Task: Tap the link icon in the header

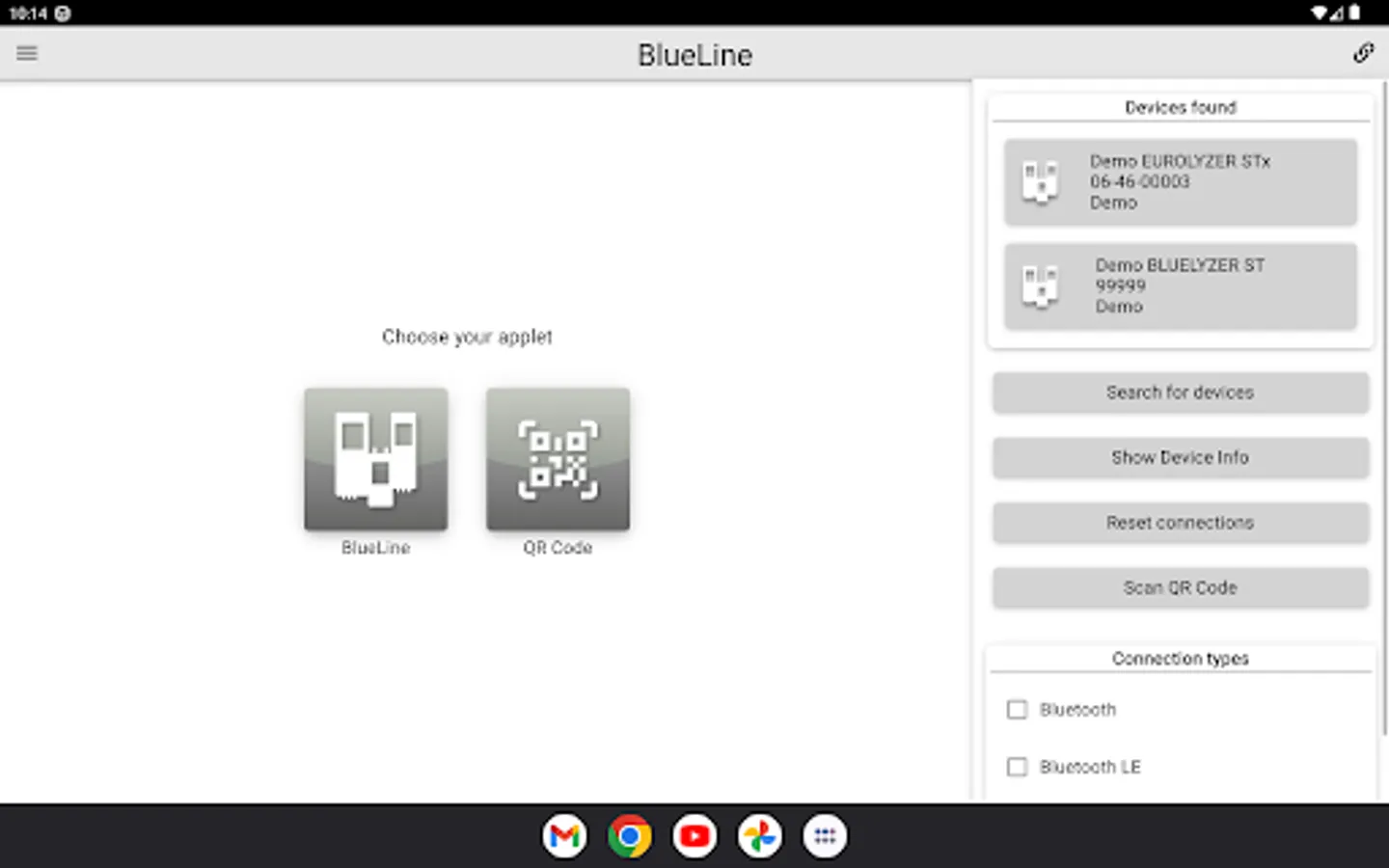Action: point(1363,53)
